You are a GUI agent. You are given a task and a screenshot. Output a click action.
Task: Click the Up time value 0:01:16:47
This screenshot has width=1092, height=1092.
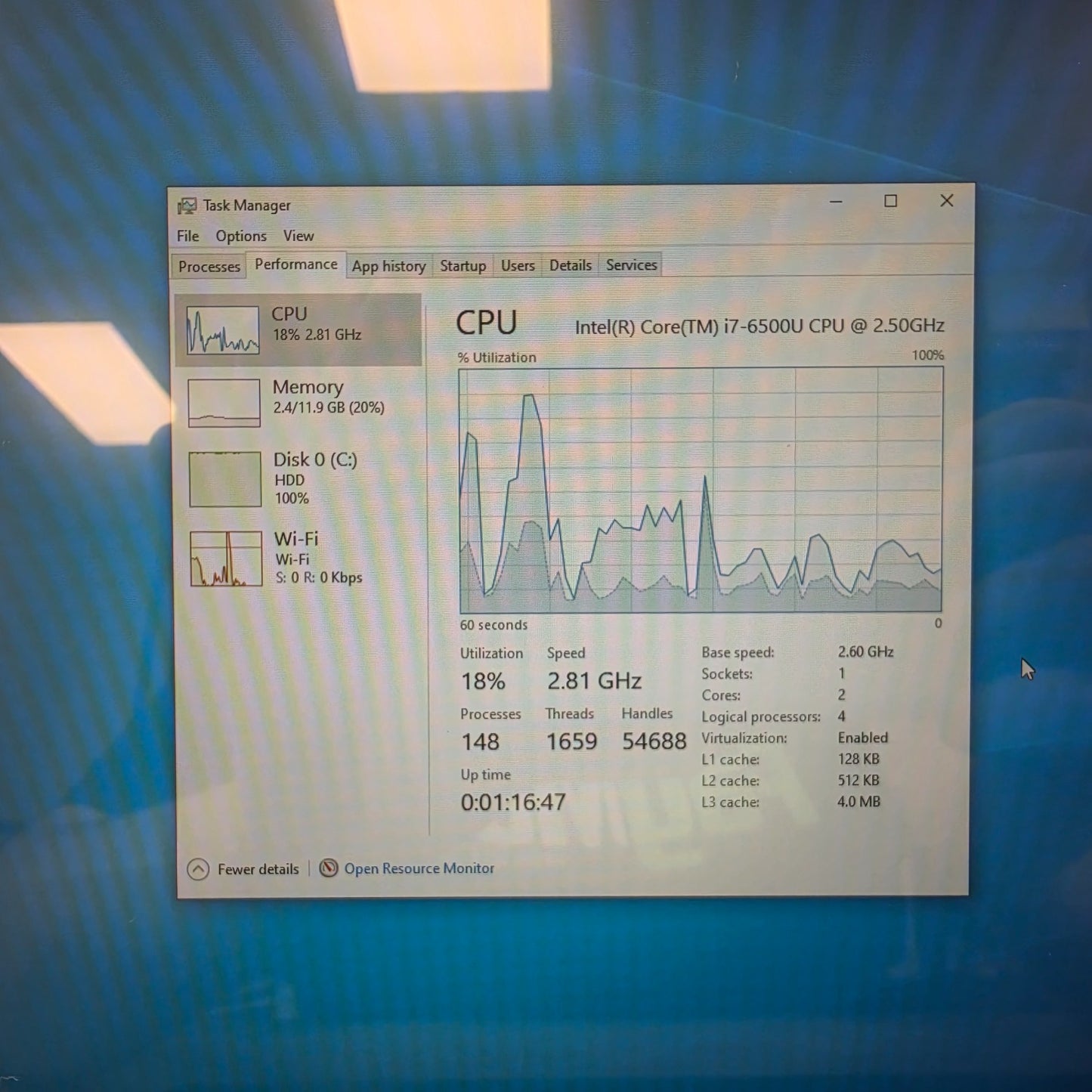click(513, 802)
